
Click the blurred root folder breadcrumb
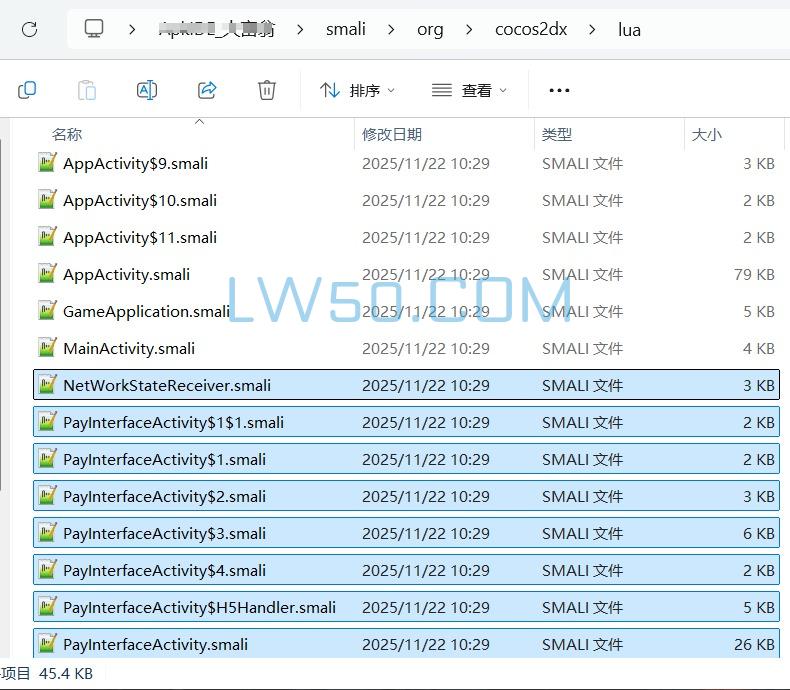point(217,29)
